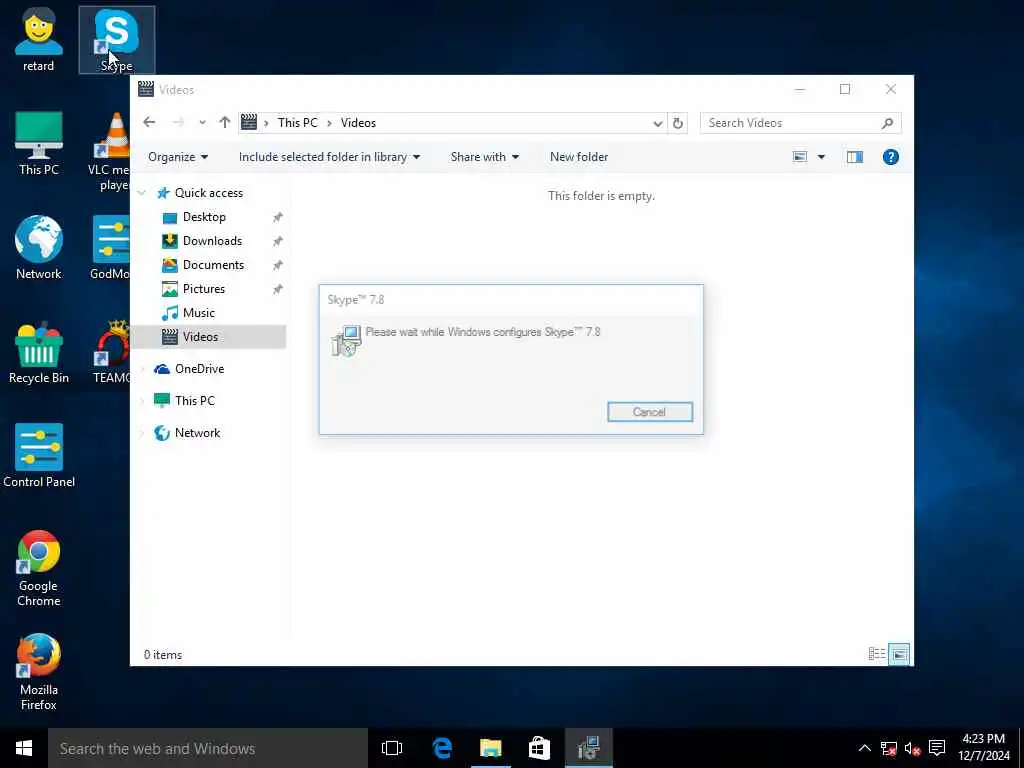Click the search magnifier icon in Explorer

tap(887, 123)
